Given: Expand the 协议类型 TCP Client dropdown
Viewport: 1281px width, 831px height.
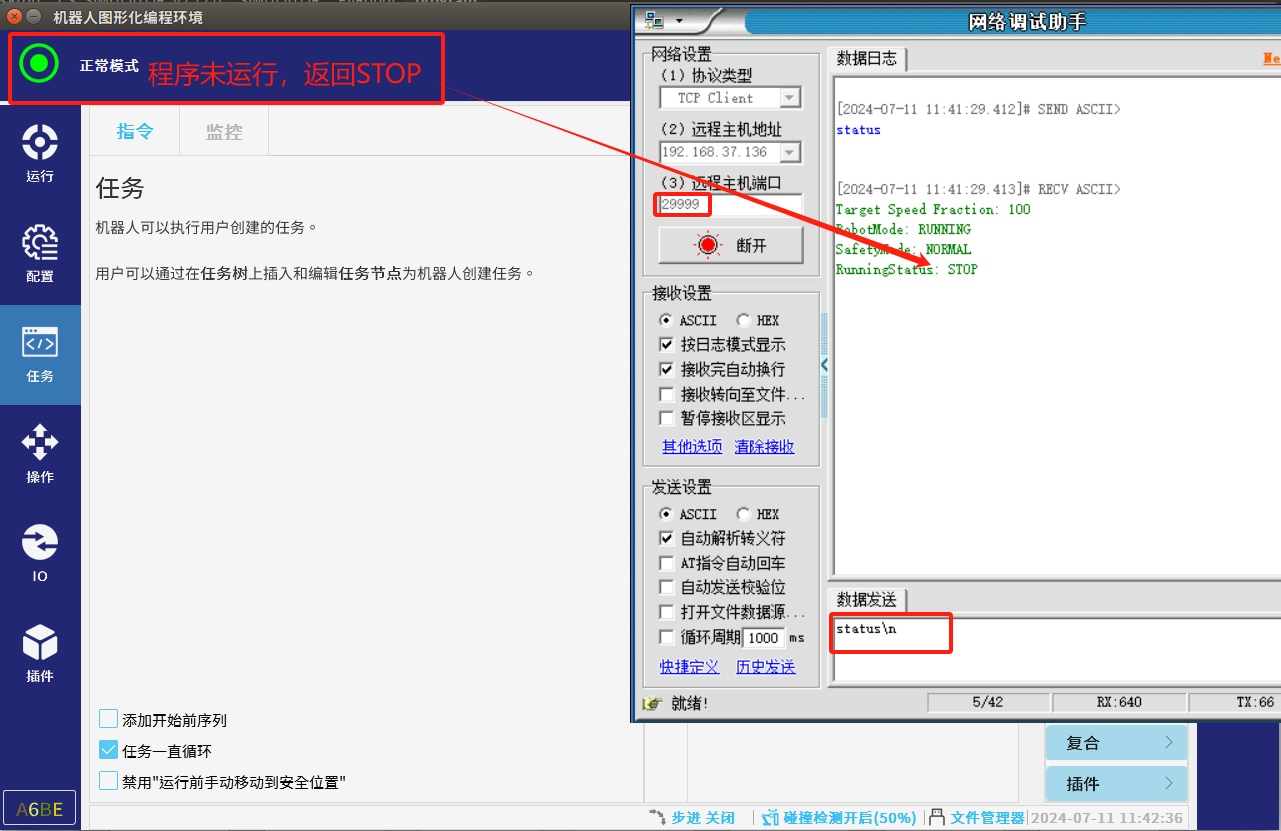Looking at the screenshot, I should [x=790, y=98].
